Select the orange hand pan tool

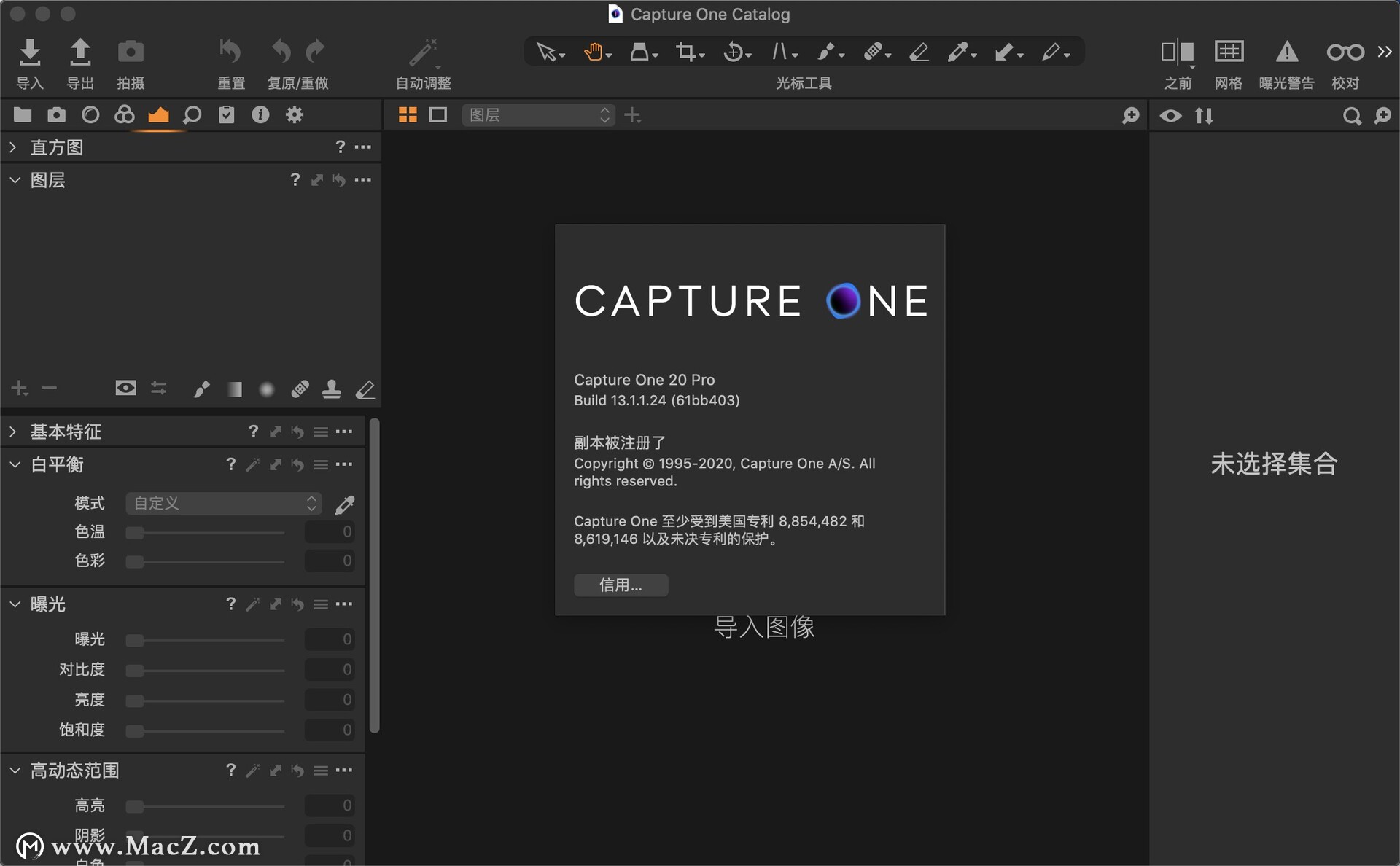click(x=597, y=52)
